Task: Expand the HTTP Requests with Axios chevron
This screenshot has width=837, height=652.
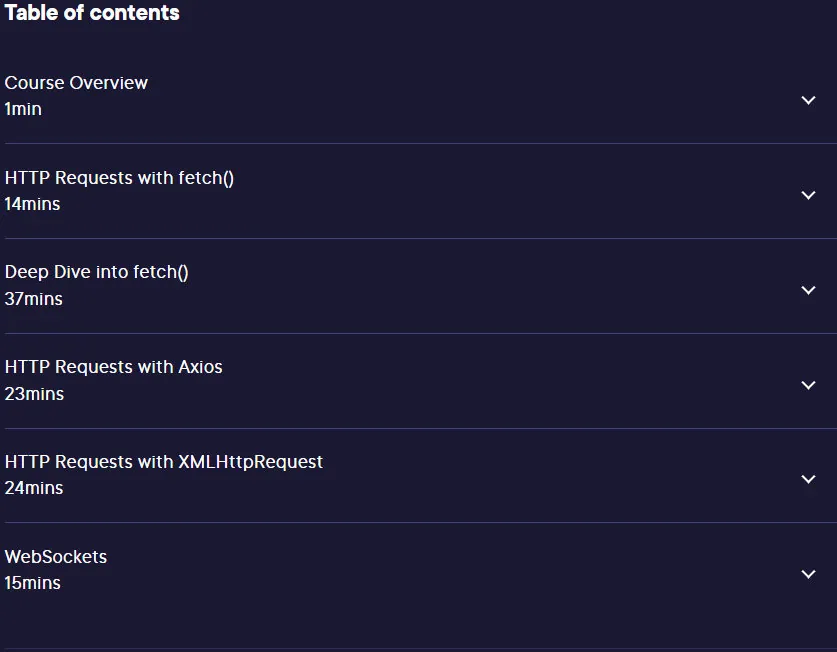Action: pyautogui.click(x=808, y=386)
